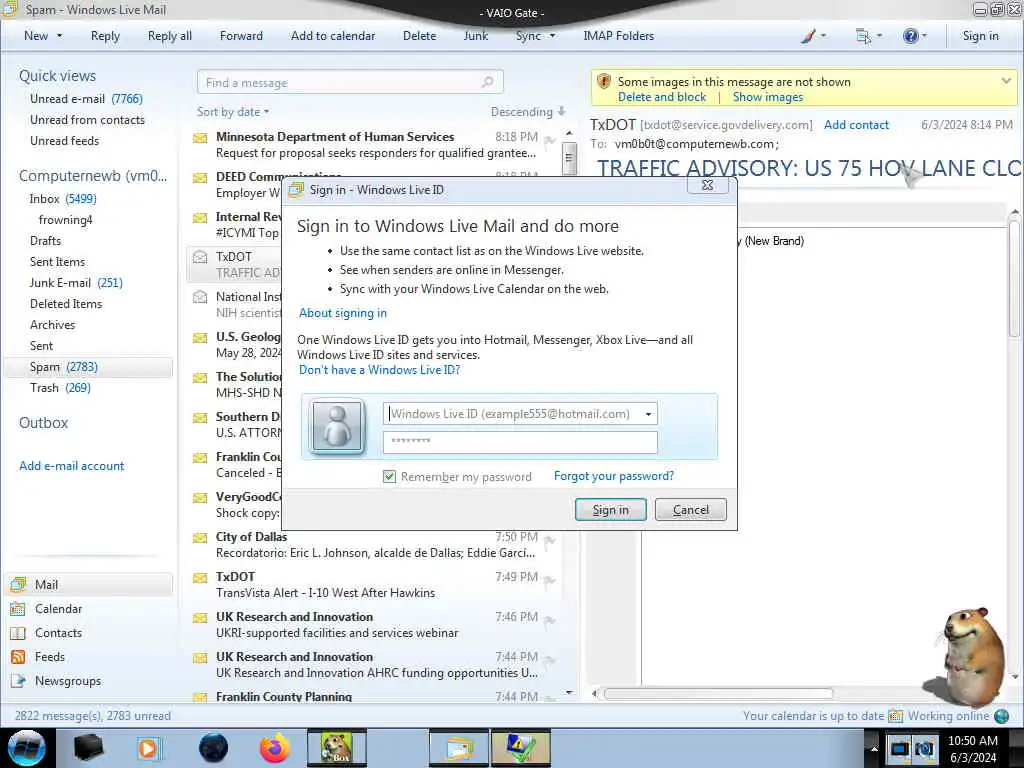
Task: Click envelope icon next to City of Dallas
Action: click(200, 538)
